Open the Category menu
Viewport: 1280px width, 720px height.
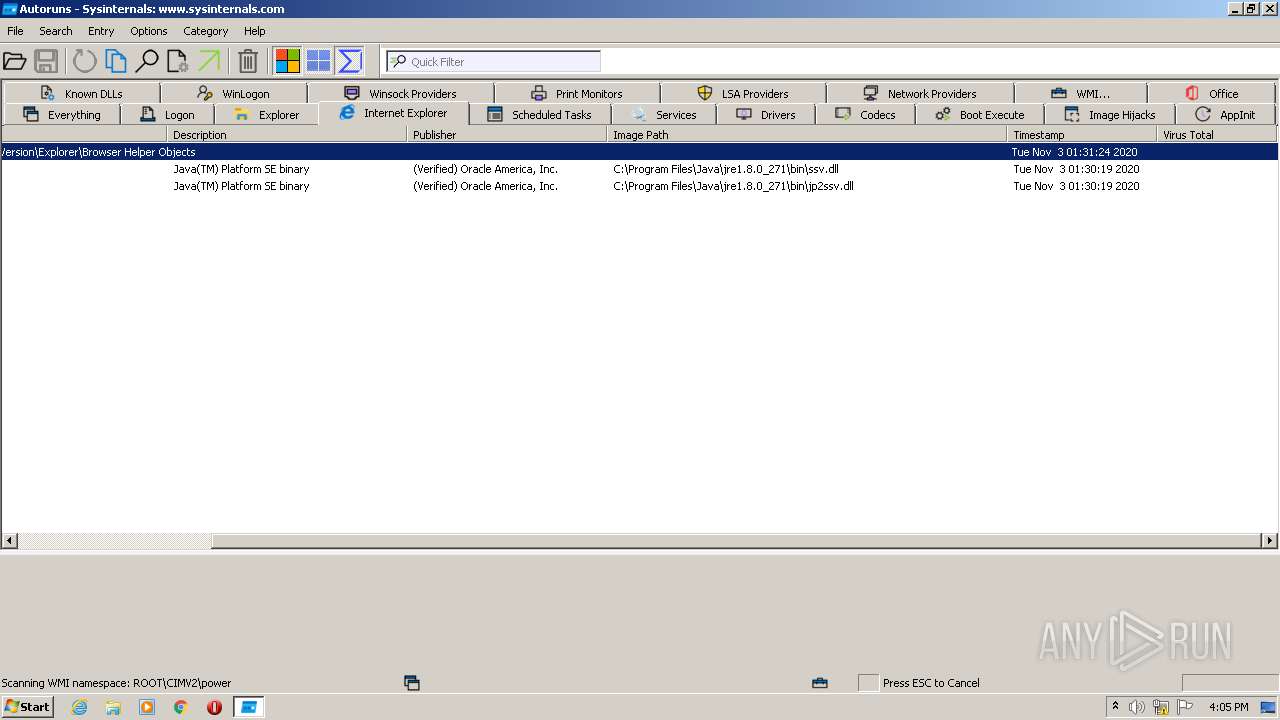(206, 31)
